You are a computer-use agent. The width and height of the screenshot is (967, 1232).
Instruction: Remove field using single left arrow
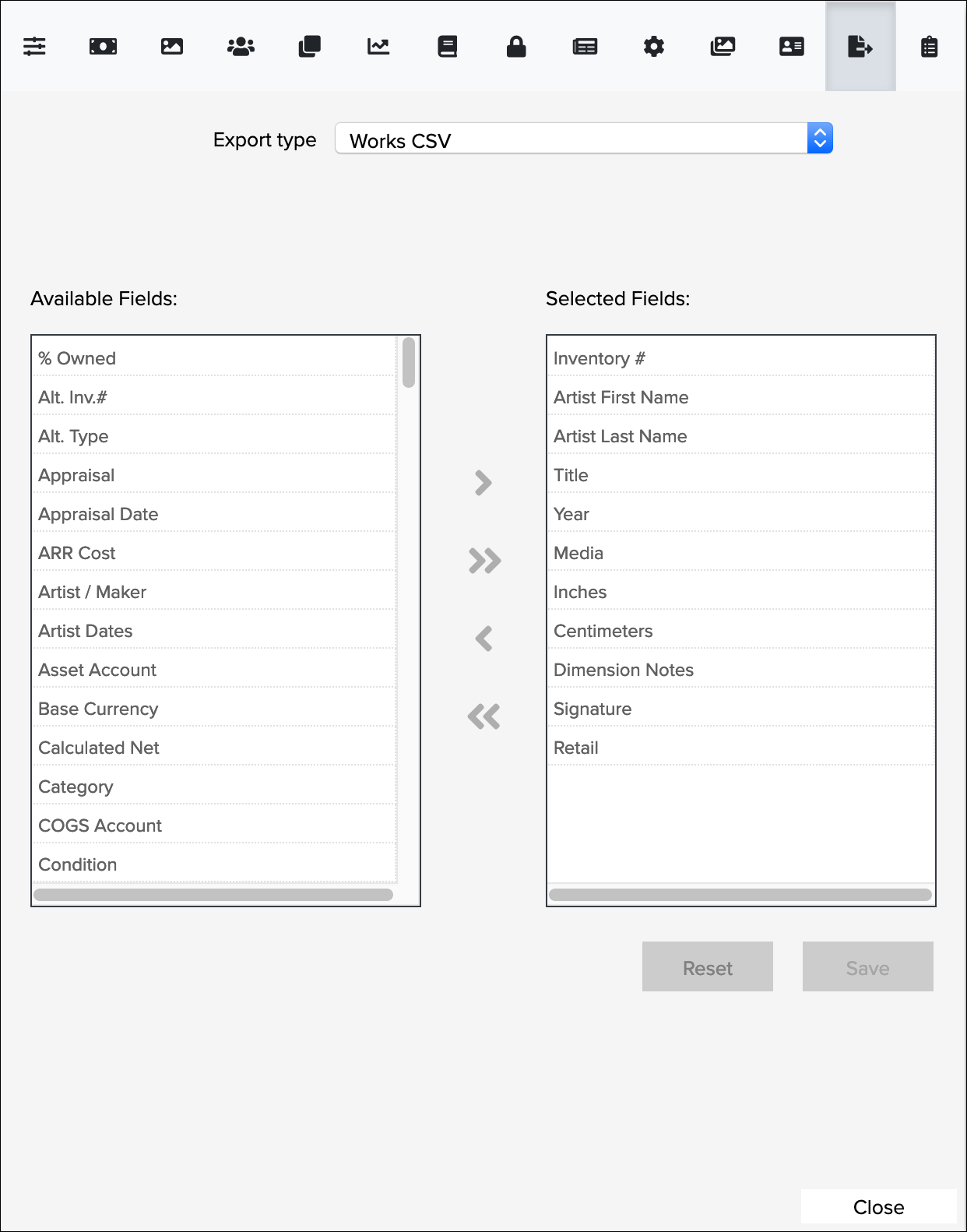tap(483, 639)
